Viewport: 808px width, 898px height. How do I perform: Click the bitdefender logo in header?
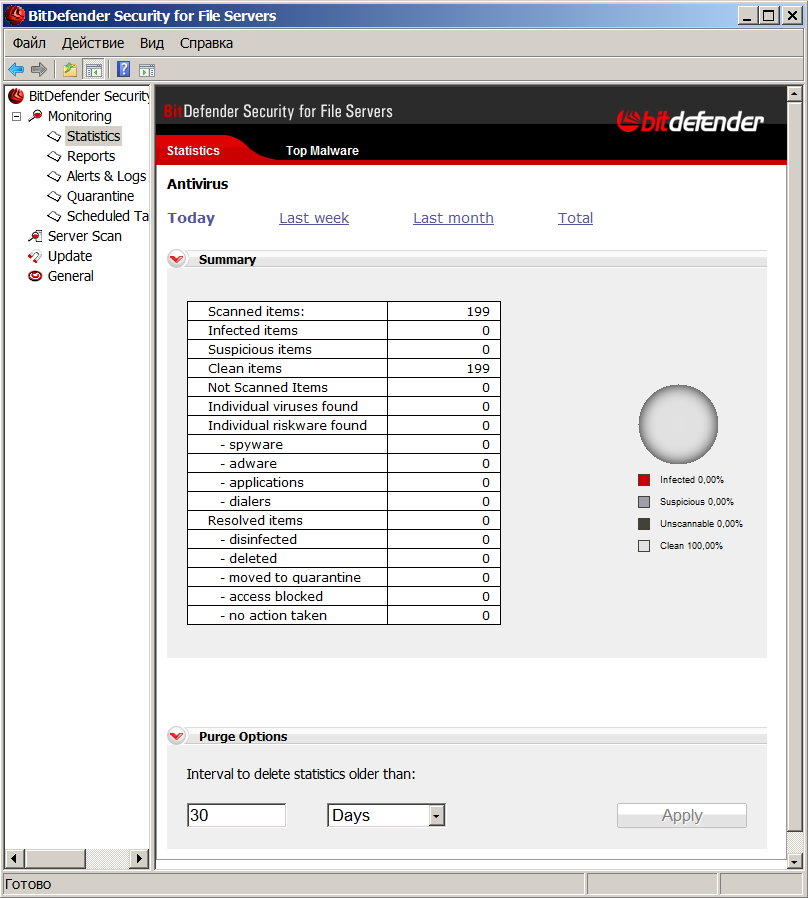point(690,121)
